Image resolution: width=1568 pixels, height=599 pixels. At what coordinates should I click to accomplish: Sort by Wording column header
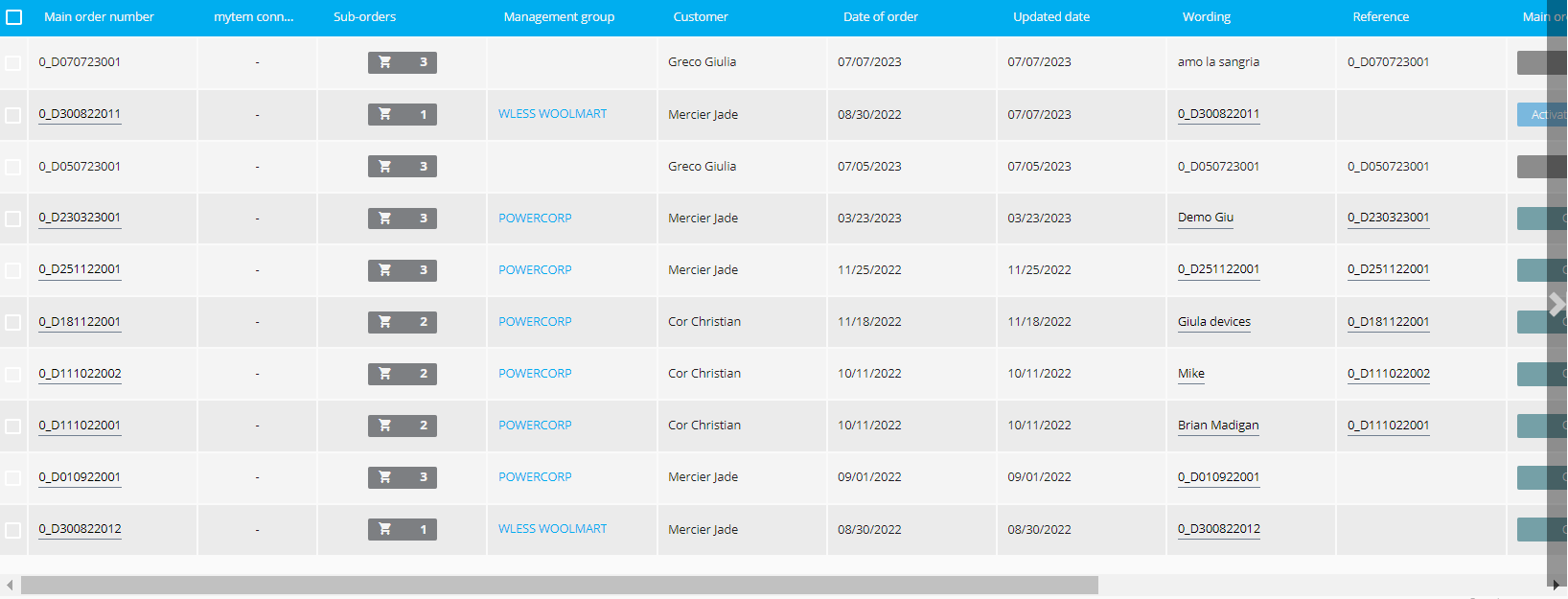coord(1207,17)
